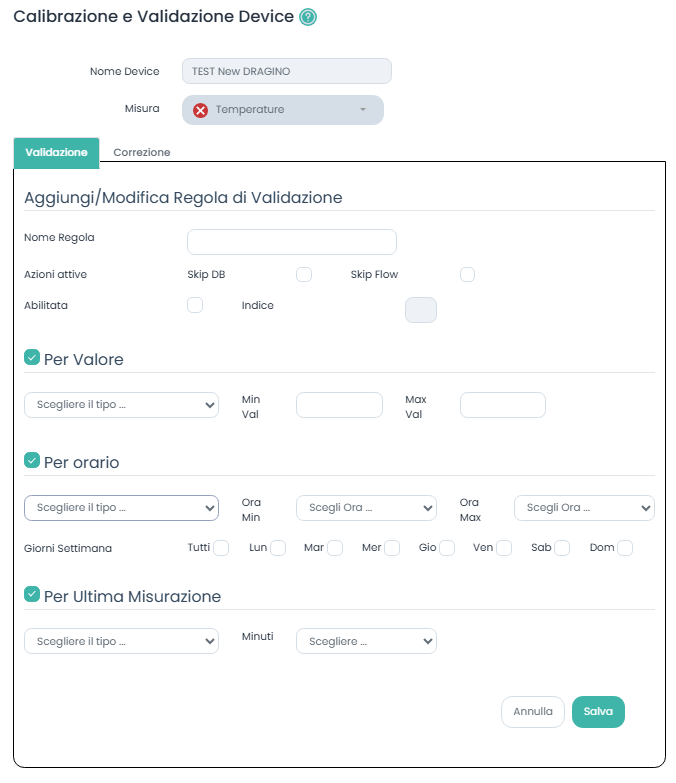676x783 pixels.
Task: Switch to the Correzione tab
Action: click(142, 153)
